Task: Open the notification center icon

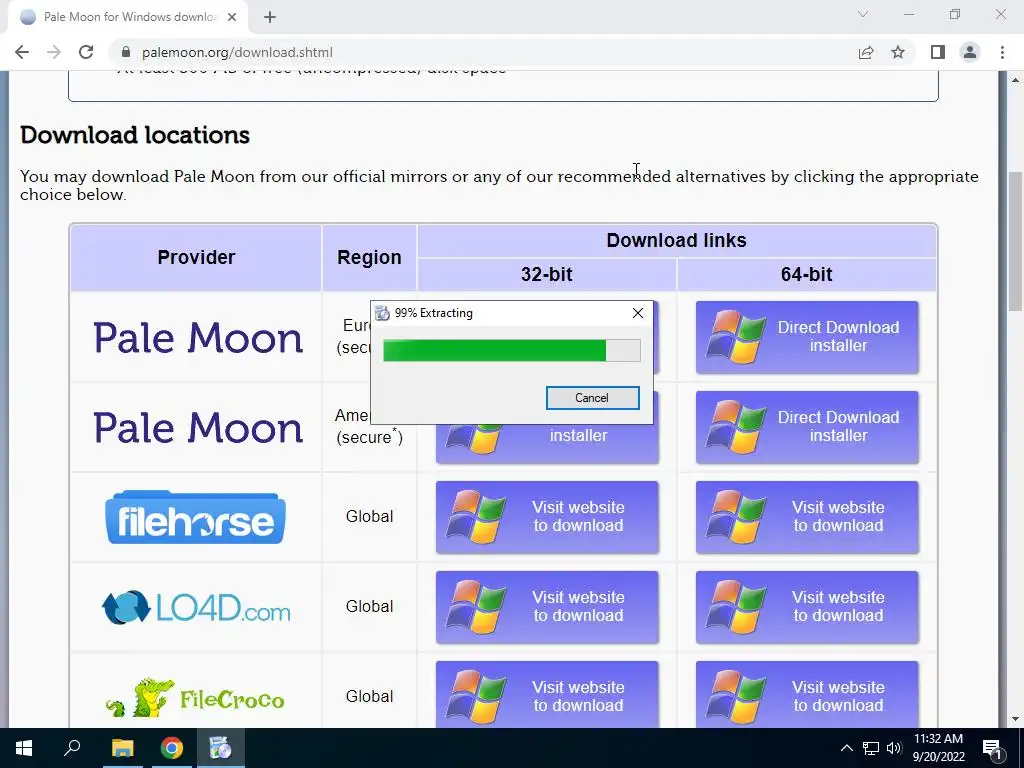Action: coord(993,748)
